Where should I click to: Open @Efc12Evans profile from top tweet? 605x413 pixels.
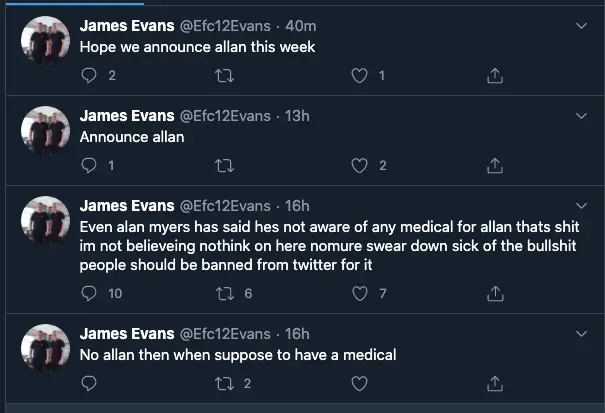pos(224,25)
